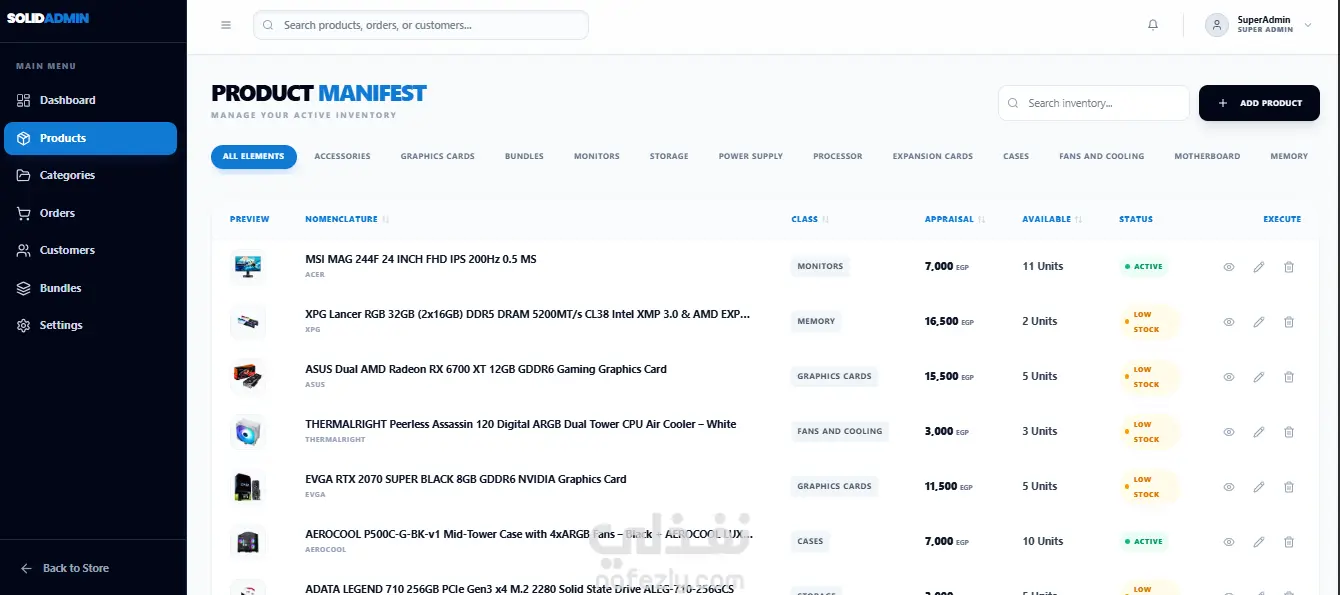
Task: Select the Motherboard filter tab
Action: [x=1207, y=156]
